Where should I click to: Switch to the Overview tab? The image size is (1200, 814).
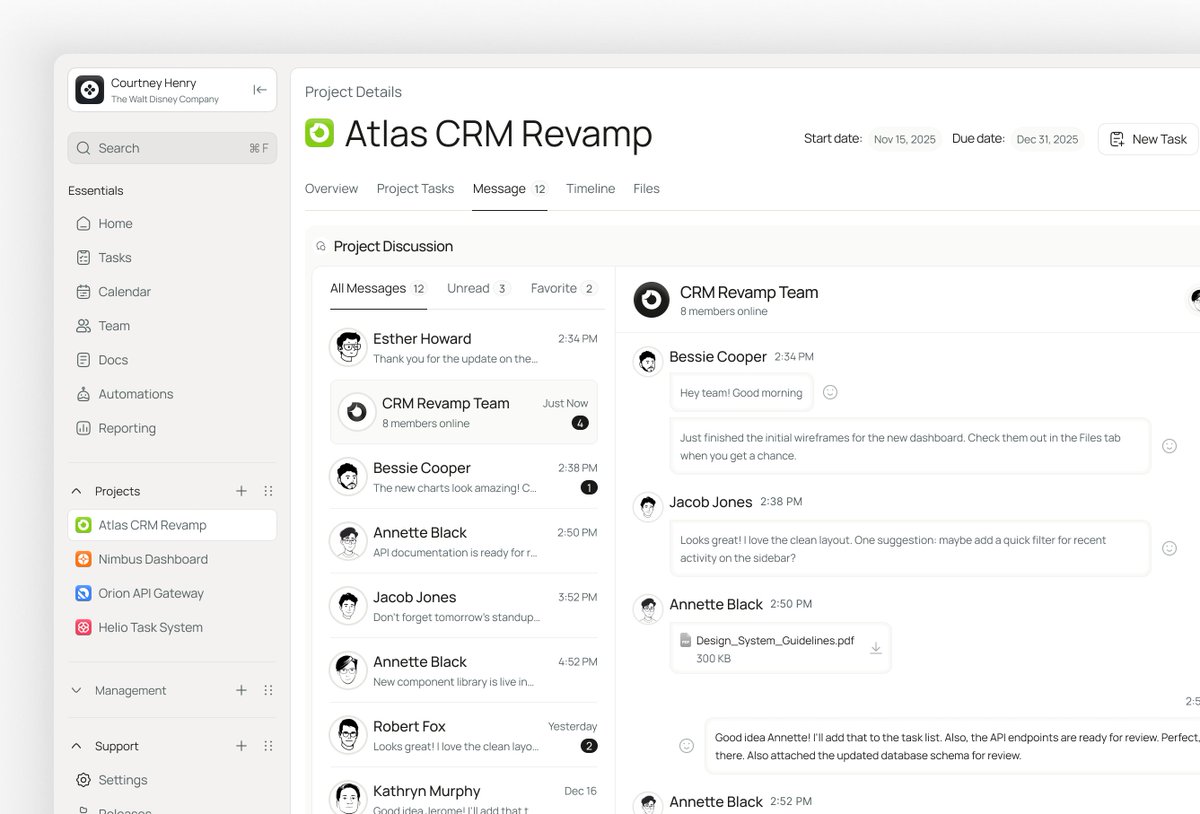tap(331, 189)
